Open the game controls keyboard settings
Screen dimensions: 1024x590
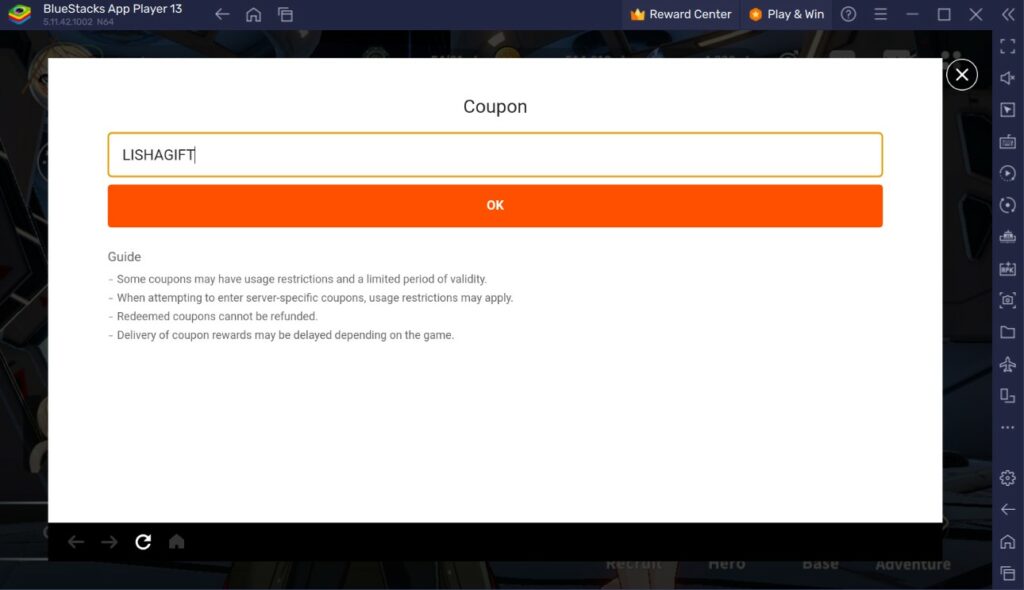(x=1008, y=141)
